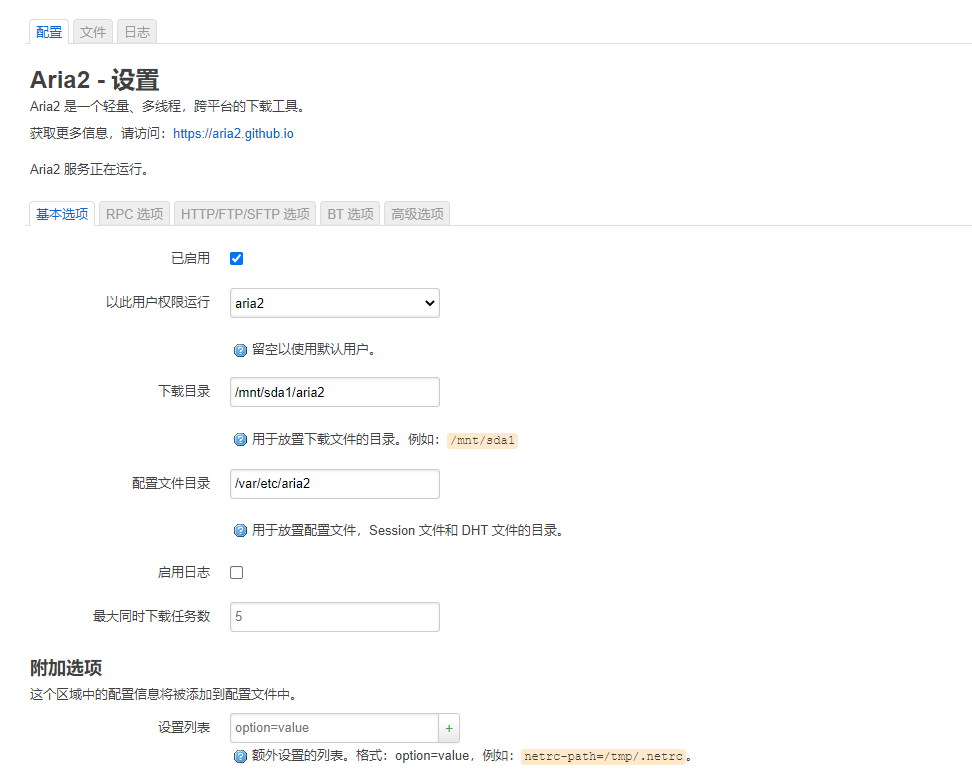Visit the https://aria2.github.io link
Image resolution: width=972 pixels, height=783 pixels.
(233, 133)
